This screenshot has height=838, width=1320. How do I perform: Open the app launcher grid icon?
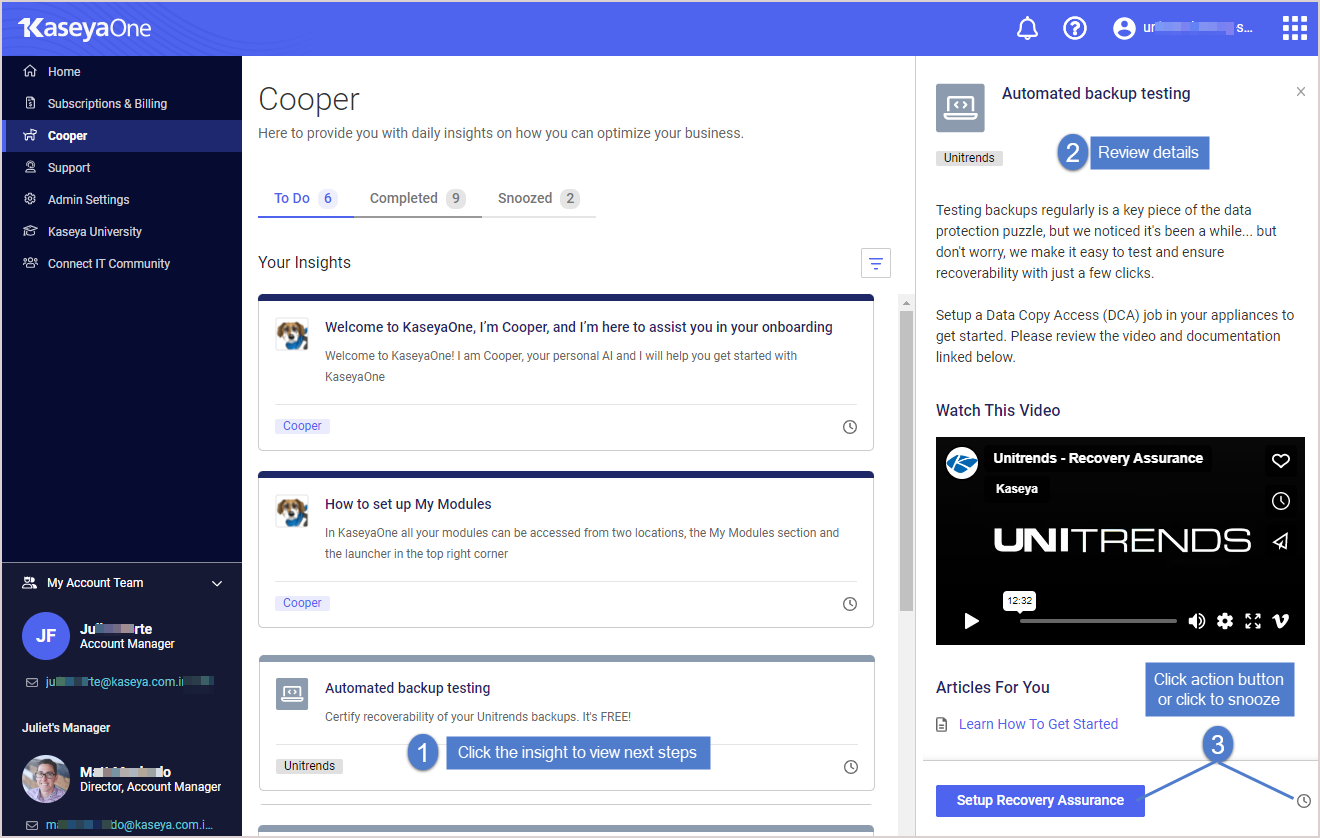[x=1294, y=28]
